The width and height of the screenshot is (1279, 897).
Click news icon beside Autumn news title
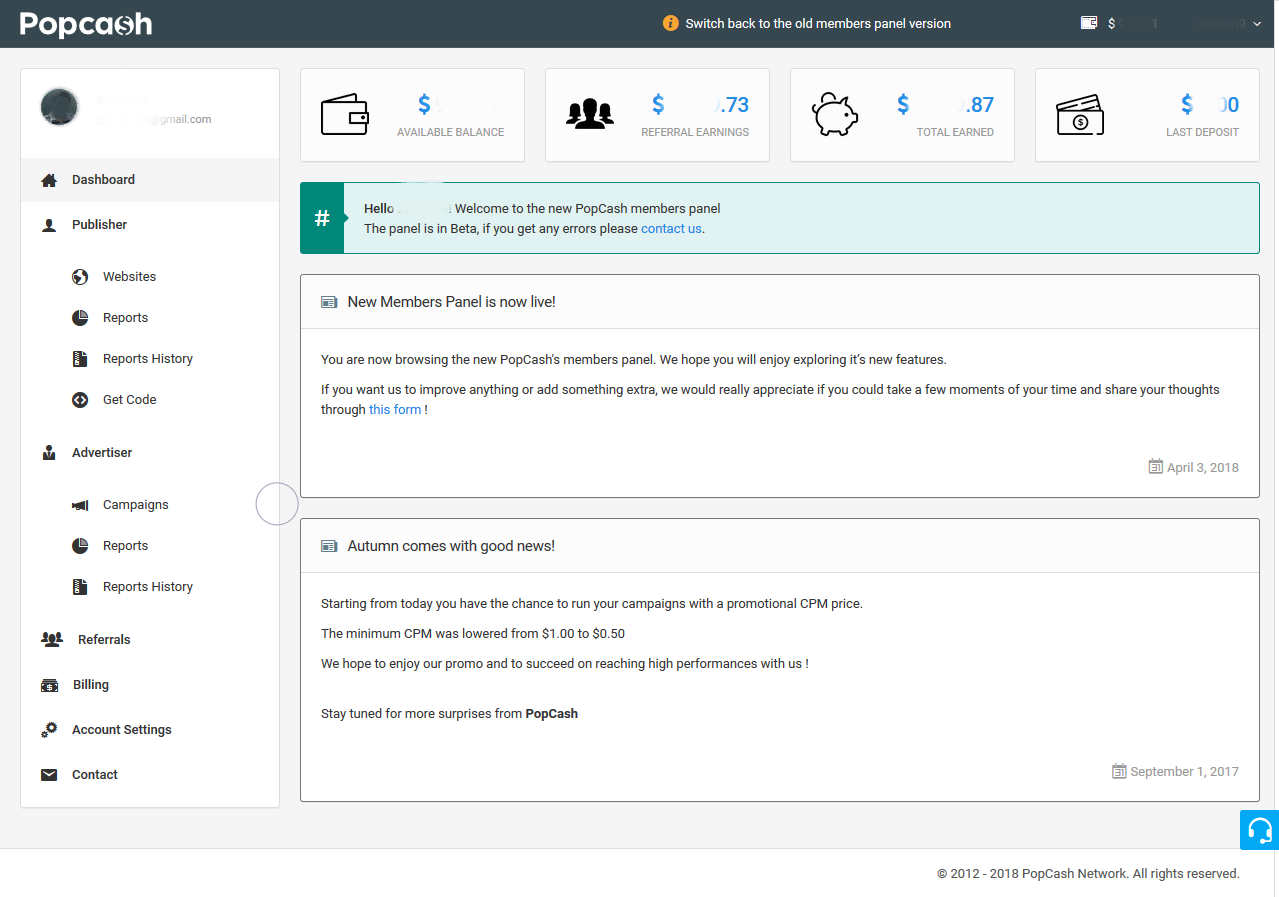coord(329,546)
